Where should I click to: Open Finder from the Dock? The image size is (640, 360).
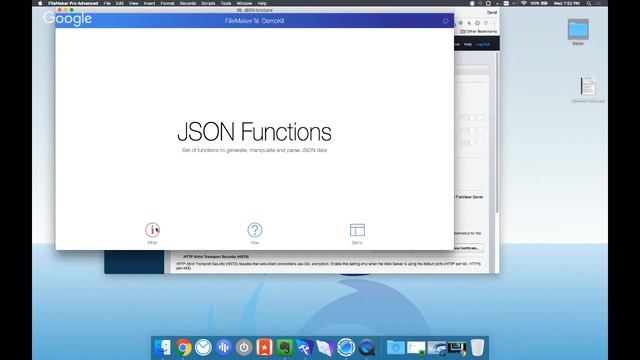163,347
